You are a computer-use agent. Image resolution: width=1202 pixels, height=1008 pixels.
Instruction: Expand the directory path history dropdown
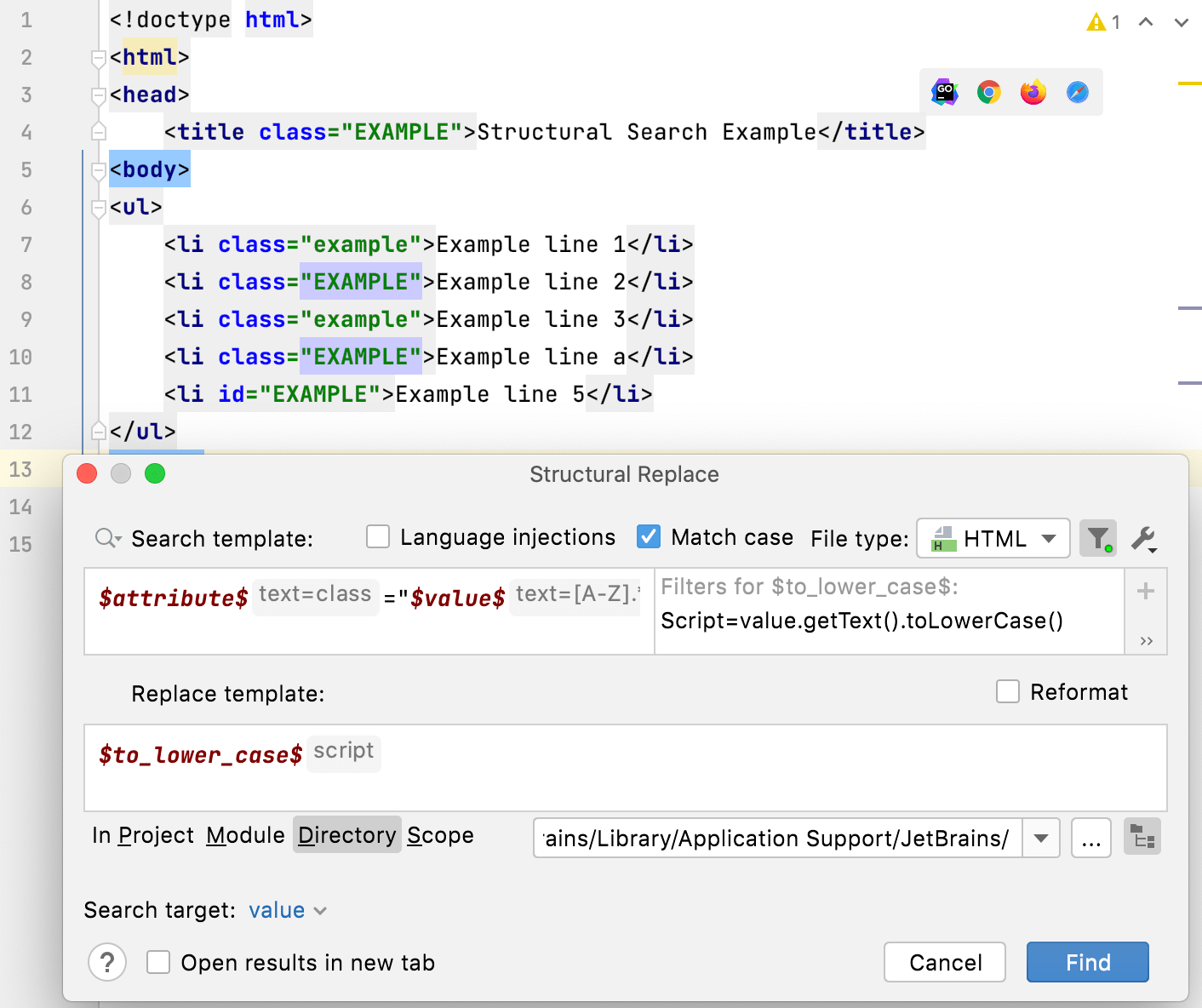pyautogui.click(x=1040, y=838)
